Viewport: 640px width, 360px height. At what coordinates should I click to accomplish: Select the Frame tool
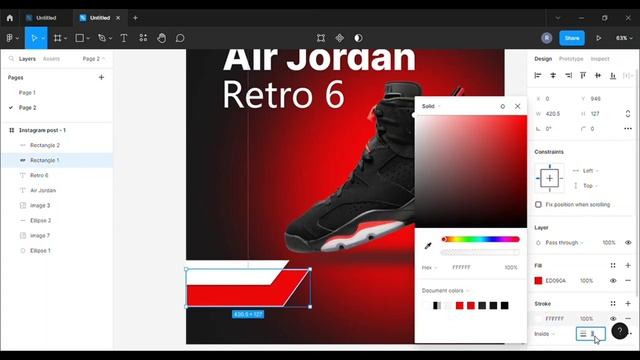click(x=58, y=38)
